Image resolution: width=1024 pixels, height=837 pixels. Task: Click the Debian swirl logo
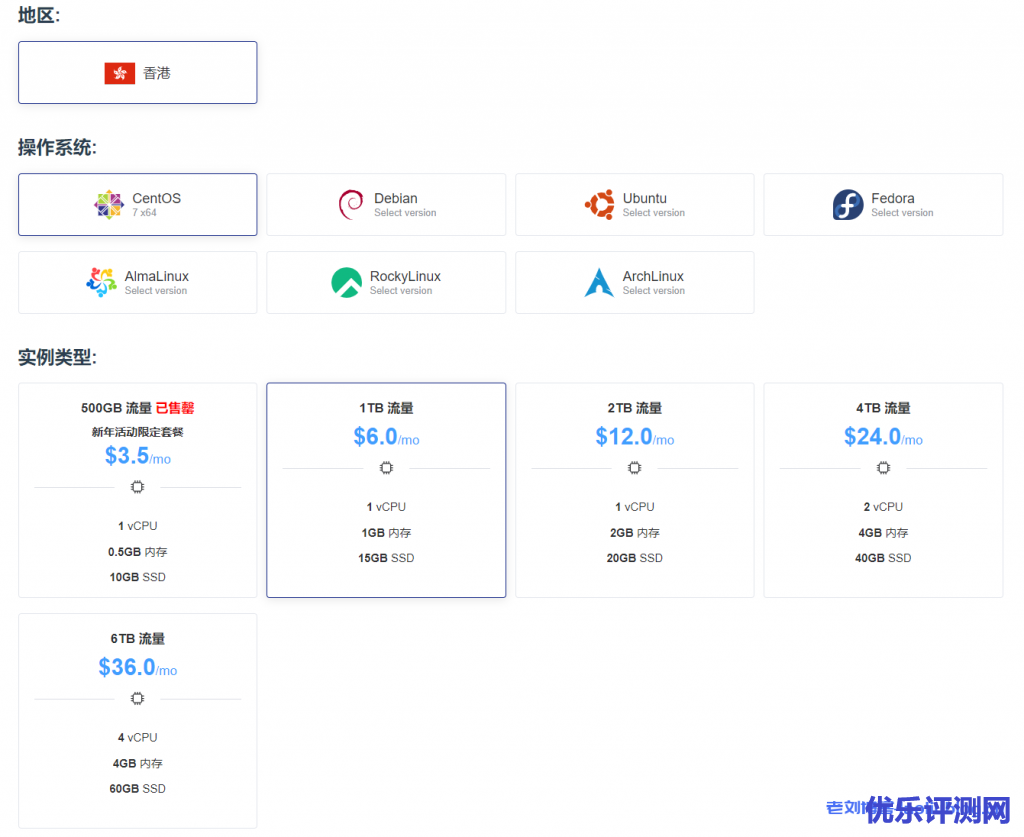(x=351, y=205)
